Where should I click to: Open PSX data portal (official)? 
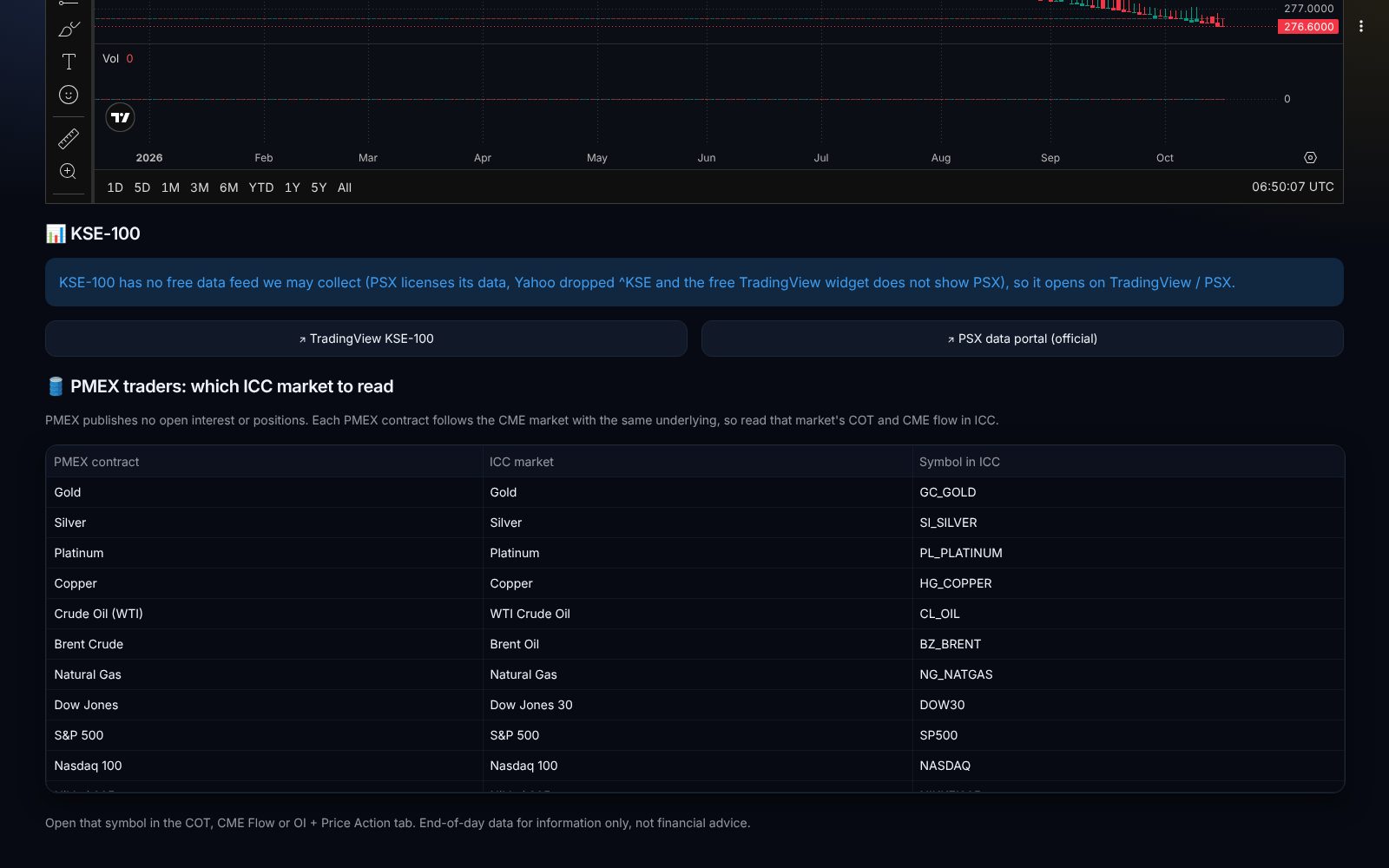(x=1023, y=339)
